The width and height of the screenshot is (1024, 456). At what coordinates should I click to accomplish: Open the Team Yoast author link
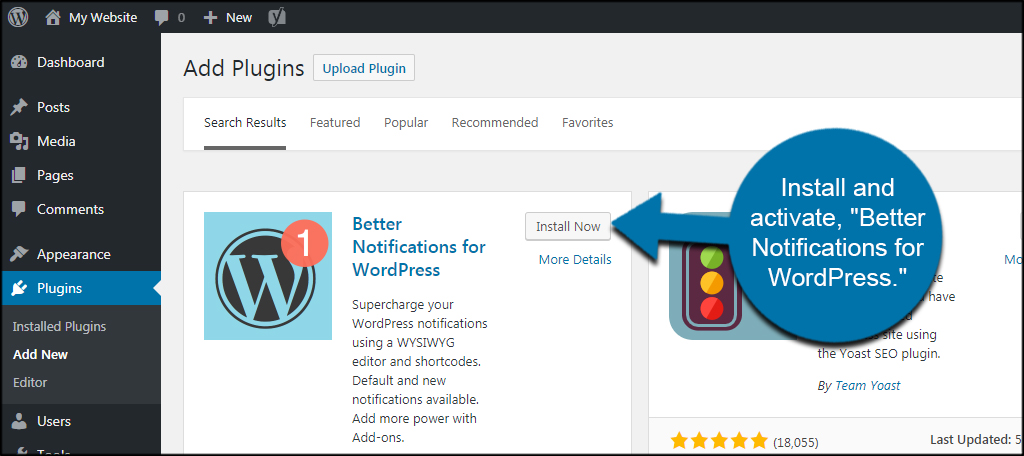coord(867,386)
